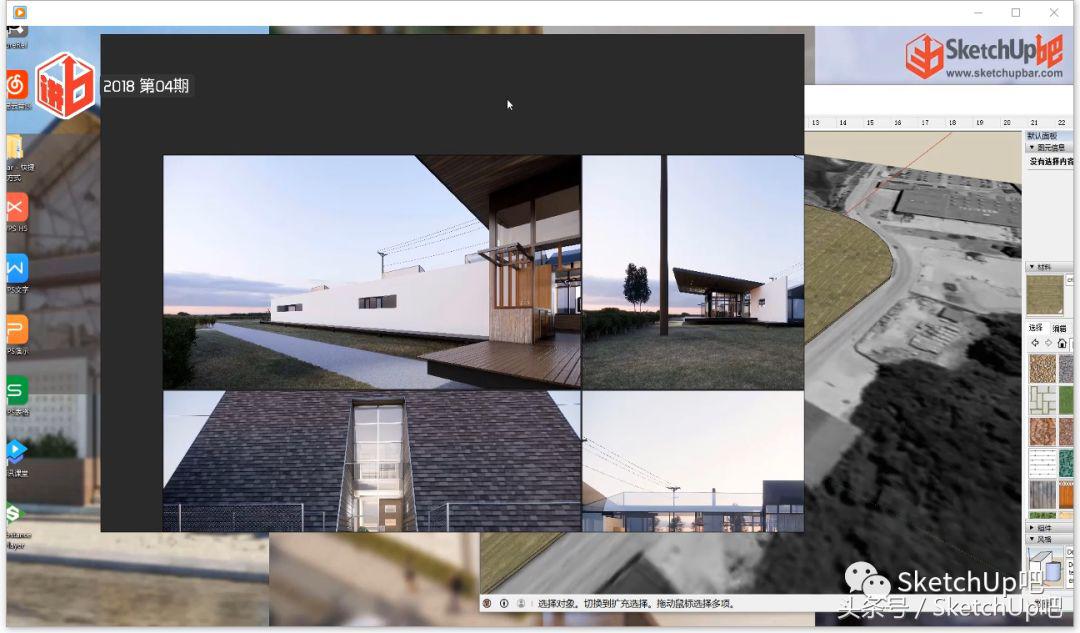Launch the WPS H5 desktop icon
This screenshot has width=1080, height=633.
(17, 207)
